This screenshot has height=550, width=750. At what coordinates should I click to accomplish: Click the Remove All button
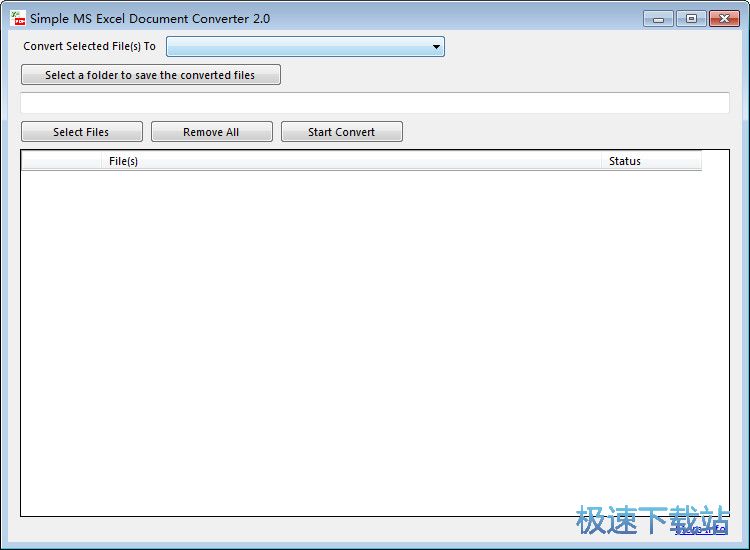point(211,132)
